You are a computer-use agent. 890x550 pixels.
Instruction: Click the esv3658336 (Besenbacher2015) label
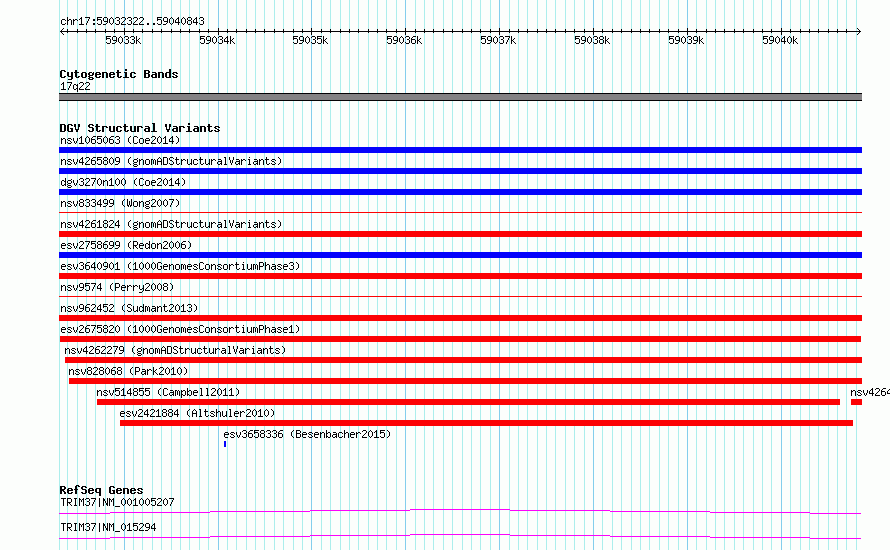click(307, 434)
